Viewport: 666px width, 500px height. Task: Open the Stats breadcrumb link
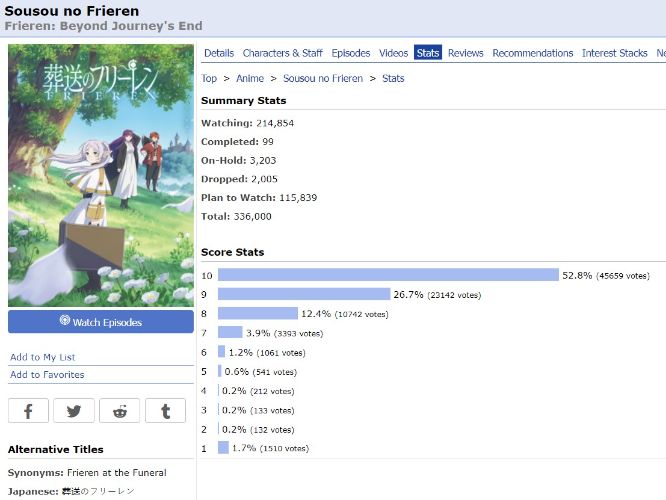[x=393, y=79]
